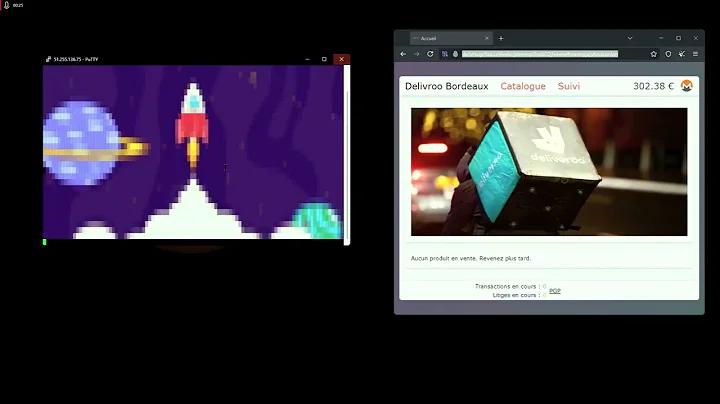Reload the page with the refresh icon
The image size is (720, 404).
pos(430,54)
